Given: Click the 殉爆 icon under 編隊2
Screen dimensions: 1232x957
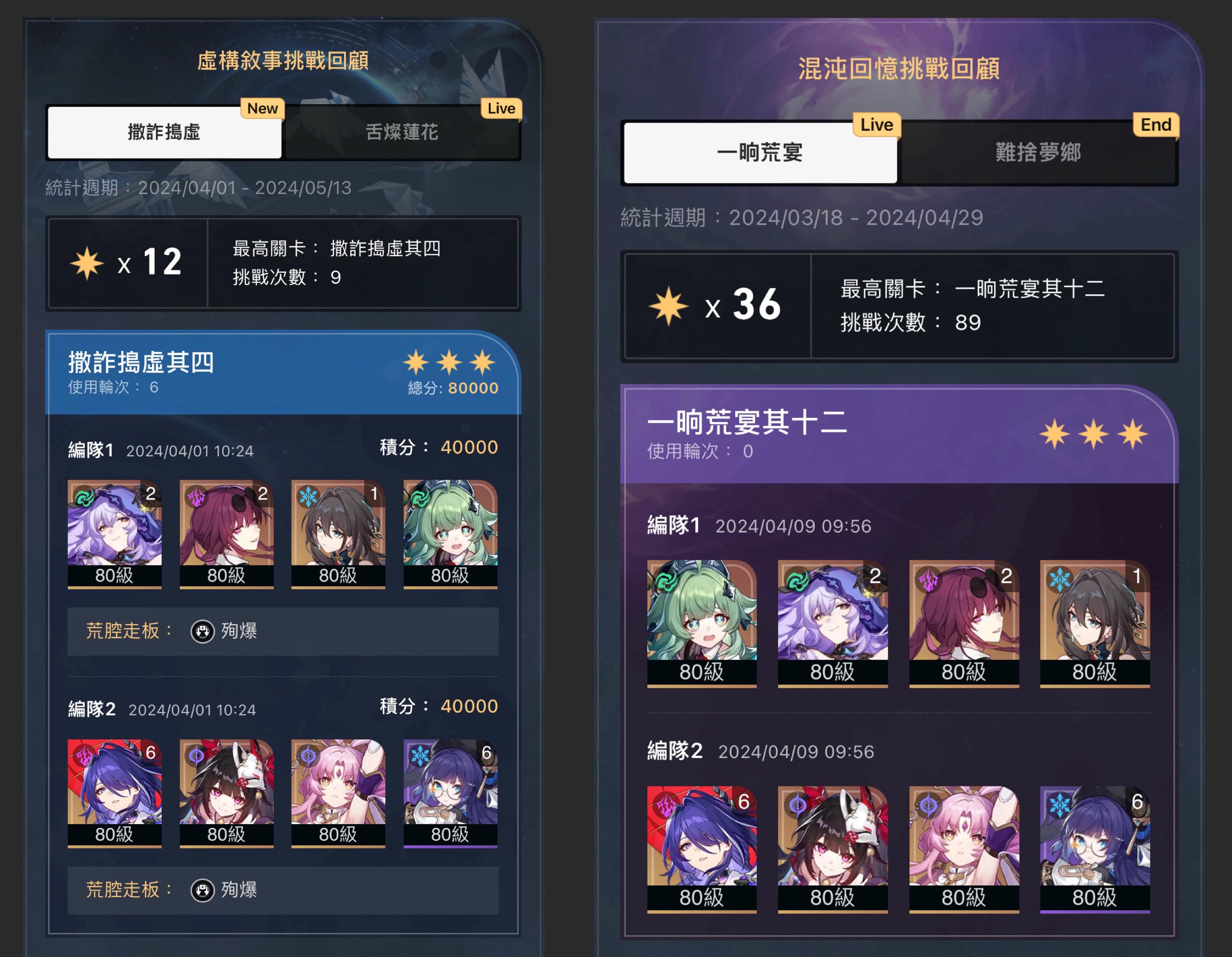Looking at the screenshot, I should (x=202, y=890).
